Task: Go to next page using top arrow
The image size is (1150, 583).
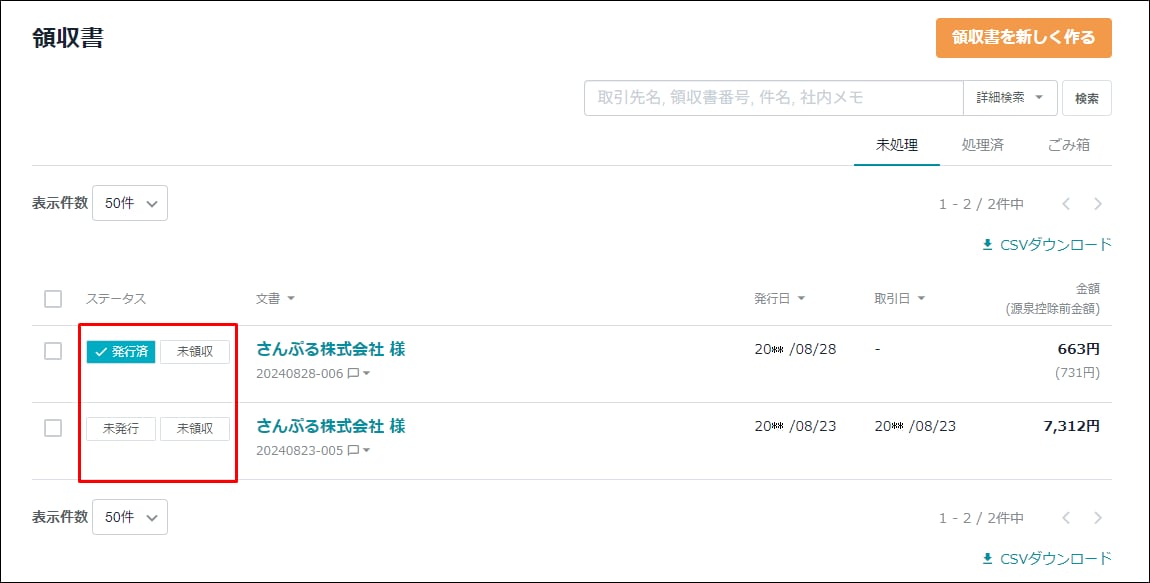Action: (x=1098, y=204)
